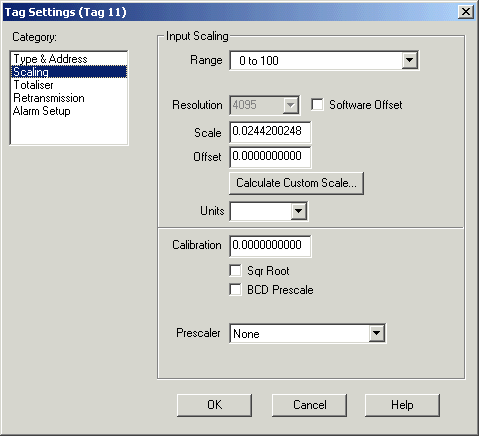Click the Scale value field
This screenshot has width=479, height=436.
coord(270,132)
